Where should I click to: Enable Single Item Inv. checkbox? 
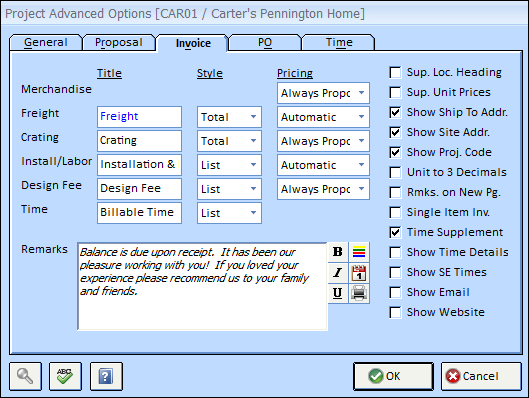click(x=395, y=212)
